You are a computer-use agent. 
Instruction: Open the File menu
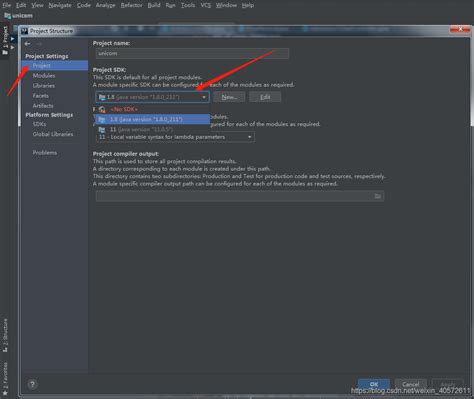pos(6,5)
